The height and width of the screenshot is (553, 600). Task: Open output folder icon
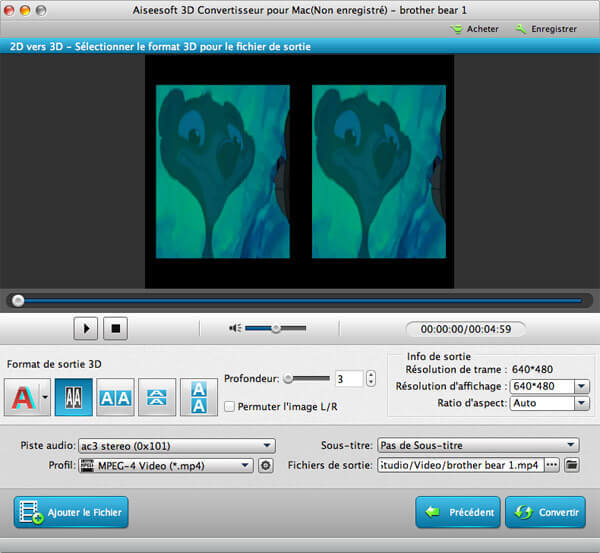pyautogui.click(x=572, y=465)
